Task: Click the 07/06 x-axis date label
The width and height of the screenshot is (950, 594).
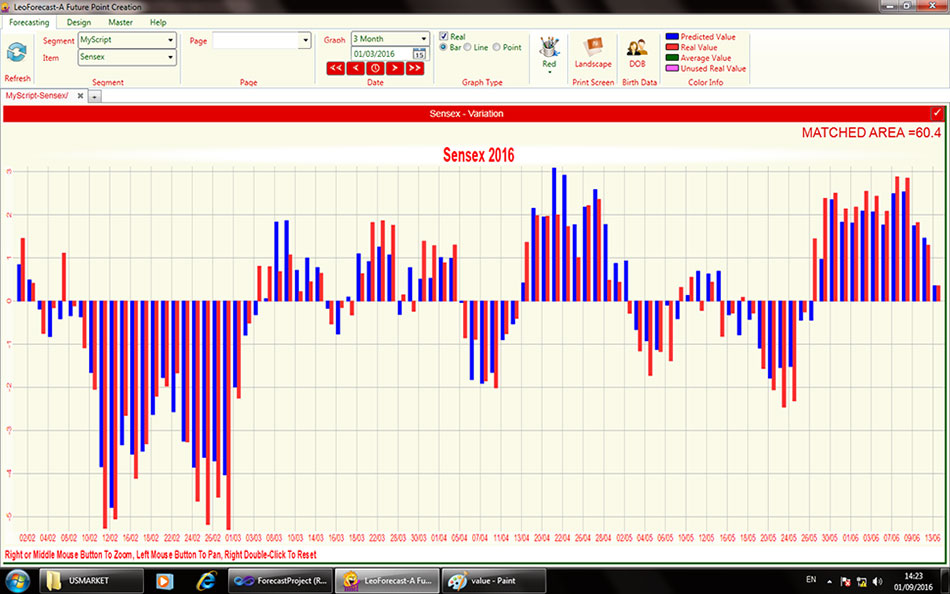Action: (x=891, y=538)
